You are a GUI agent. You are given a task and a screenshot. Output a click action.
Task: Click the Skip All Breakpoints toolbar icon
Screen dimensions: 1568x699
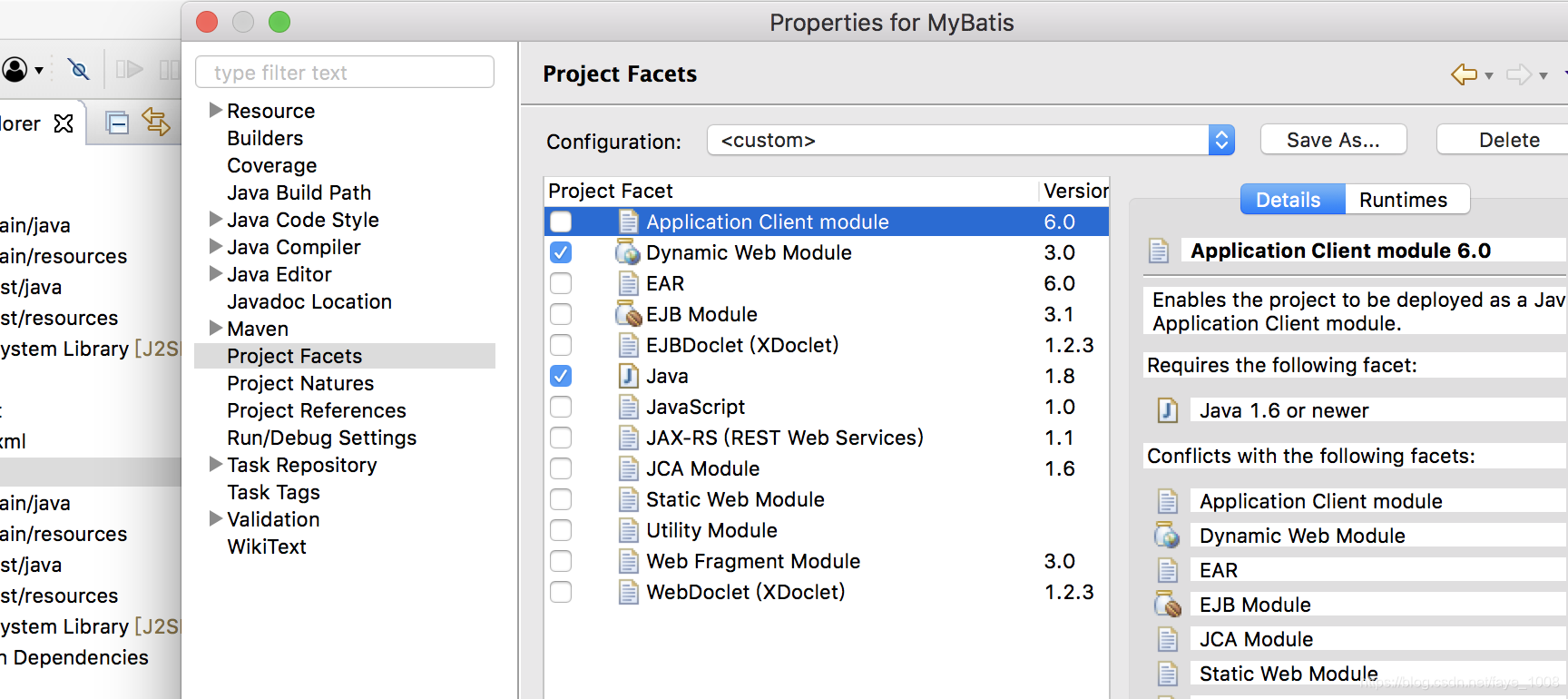tap(79, 69)
